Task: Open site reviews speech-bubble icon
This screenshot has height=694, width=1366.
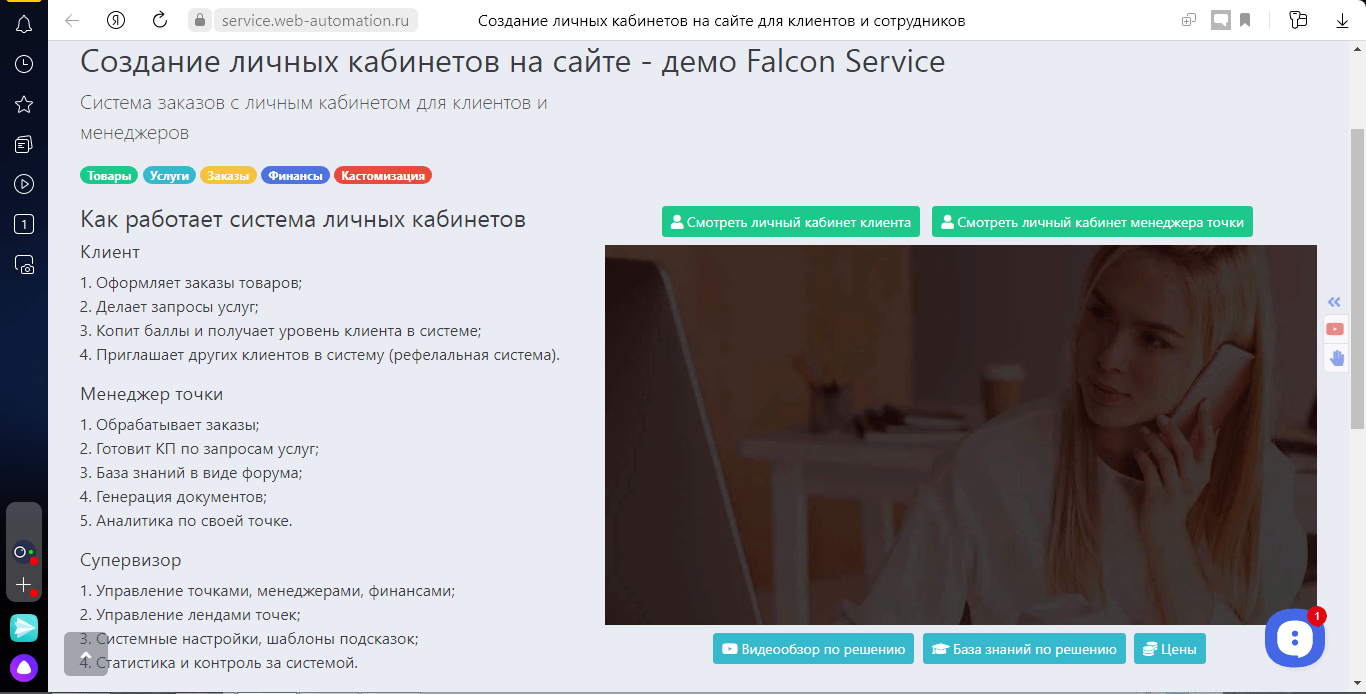Action: click(x=1220, y=20)
